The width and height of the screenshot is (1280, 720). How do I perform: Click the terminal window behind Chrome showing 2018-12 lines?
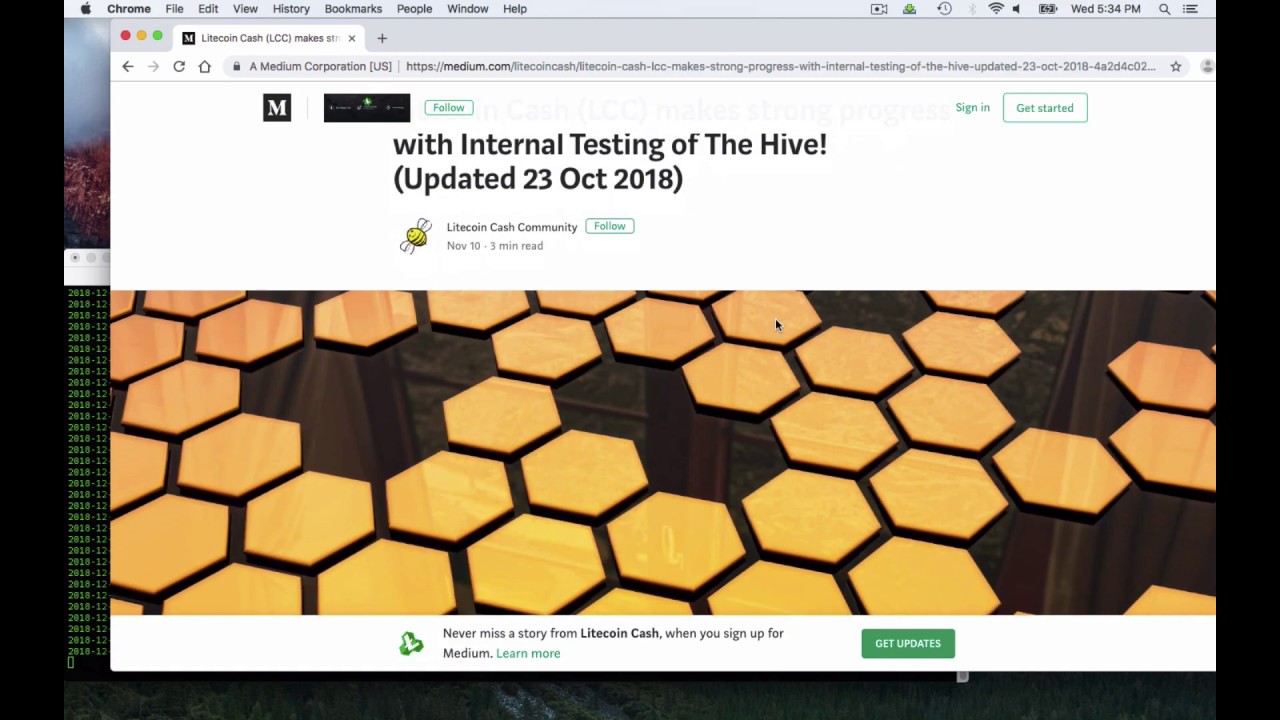pos(87,470)
